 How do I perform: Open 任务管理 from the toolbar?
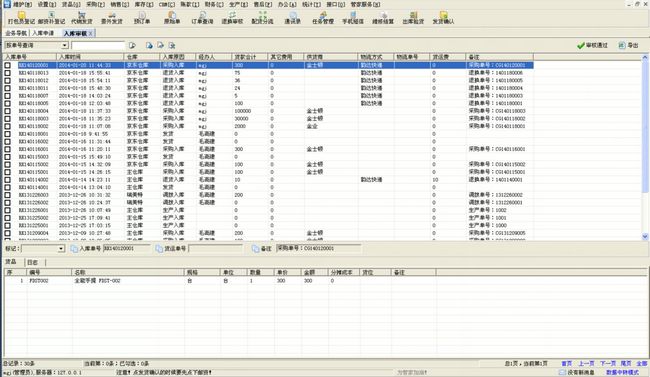[323, 18]
